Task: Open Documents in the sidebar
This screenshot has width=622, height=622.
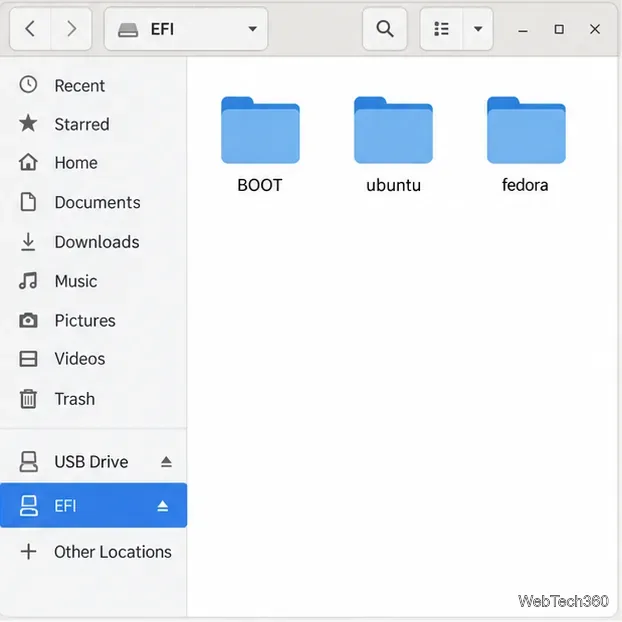Action: (x=93, y=202)
